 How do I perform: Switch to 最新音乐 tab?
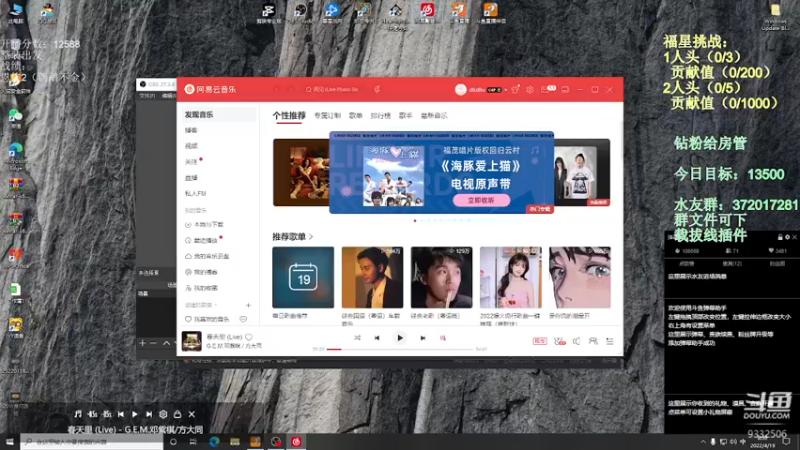click(x=434, y=116)
